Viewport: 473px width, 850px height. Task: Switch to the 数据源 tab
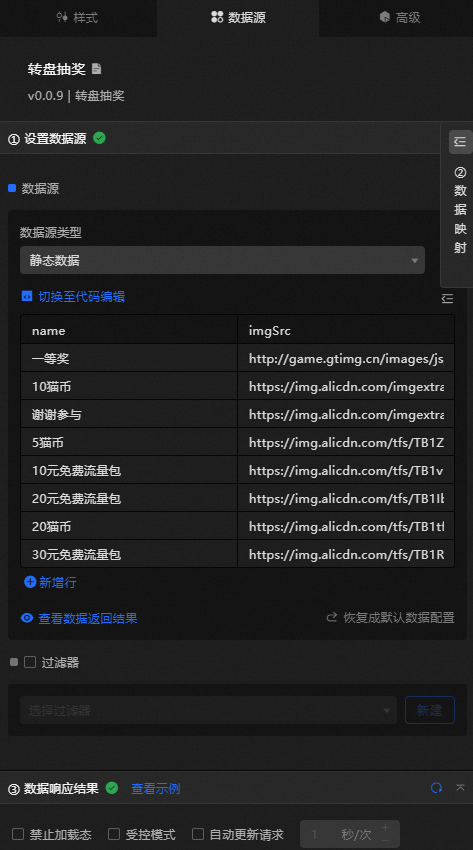coord(238,17)
